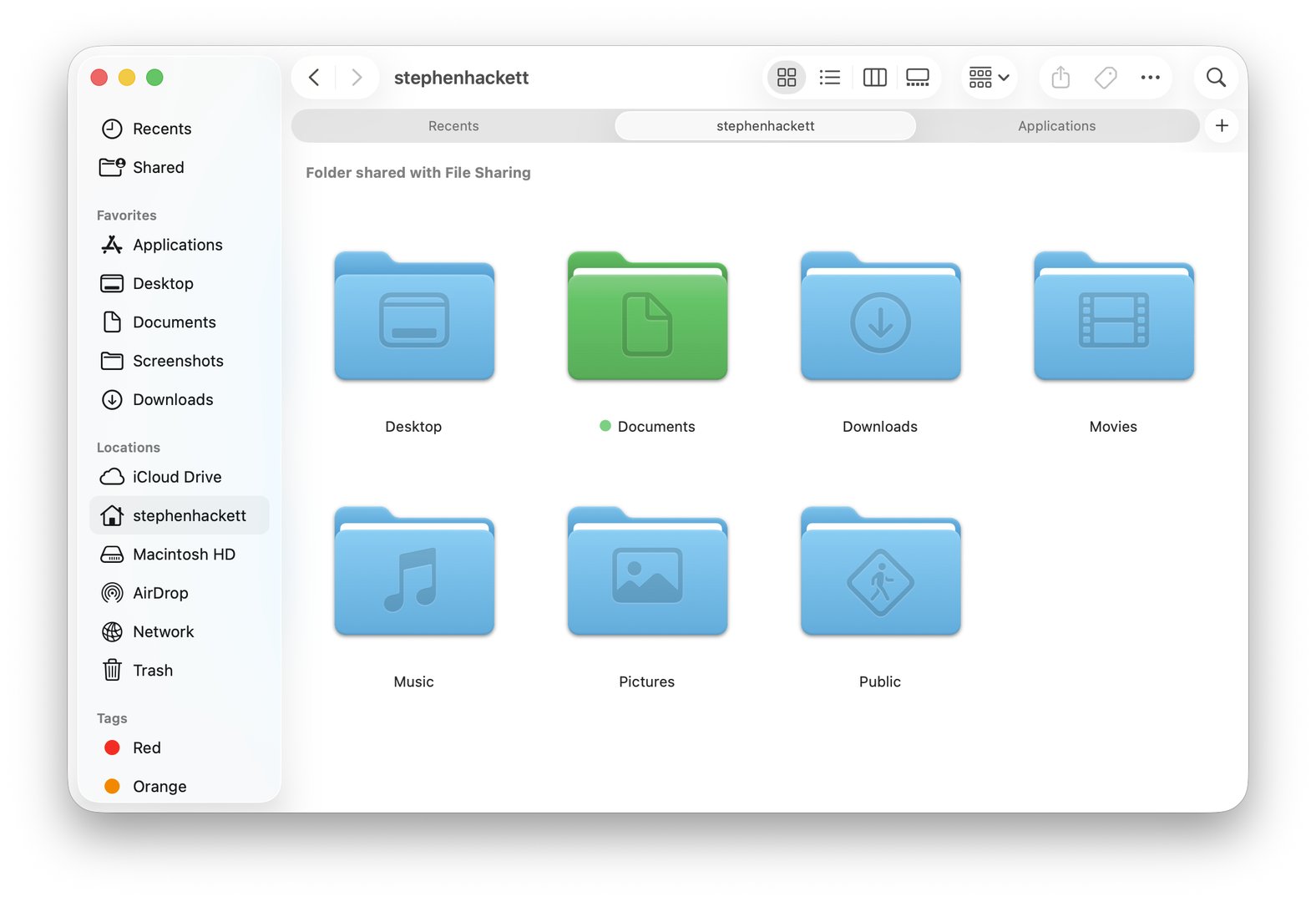1316x902 pixels.
Task: Open Screenshots in the sidebar
Action: (x=179, y=361)
